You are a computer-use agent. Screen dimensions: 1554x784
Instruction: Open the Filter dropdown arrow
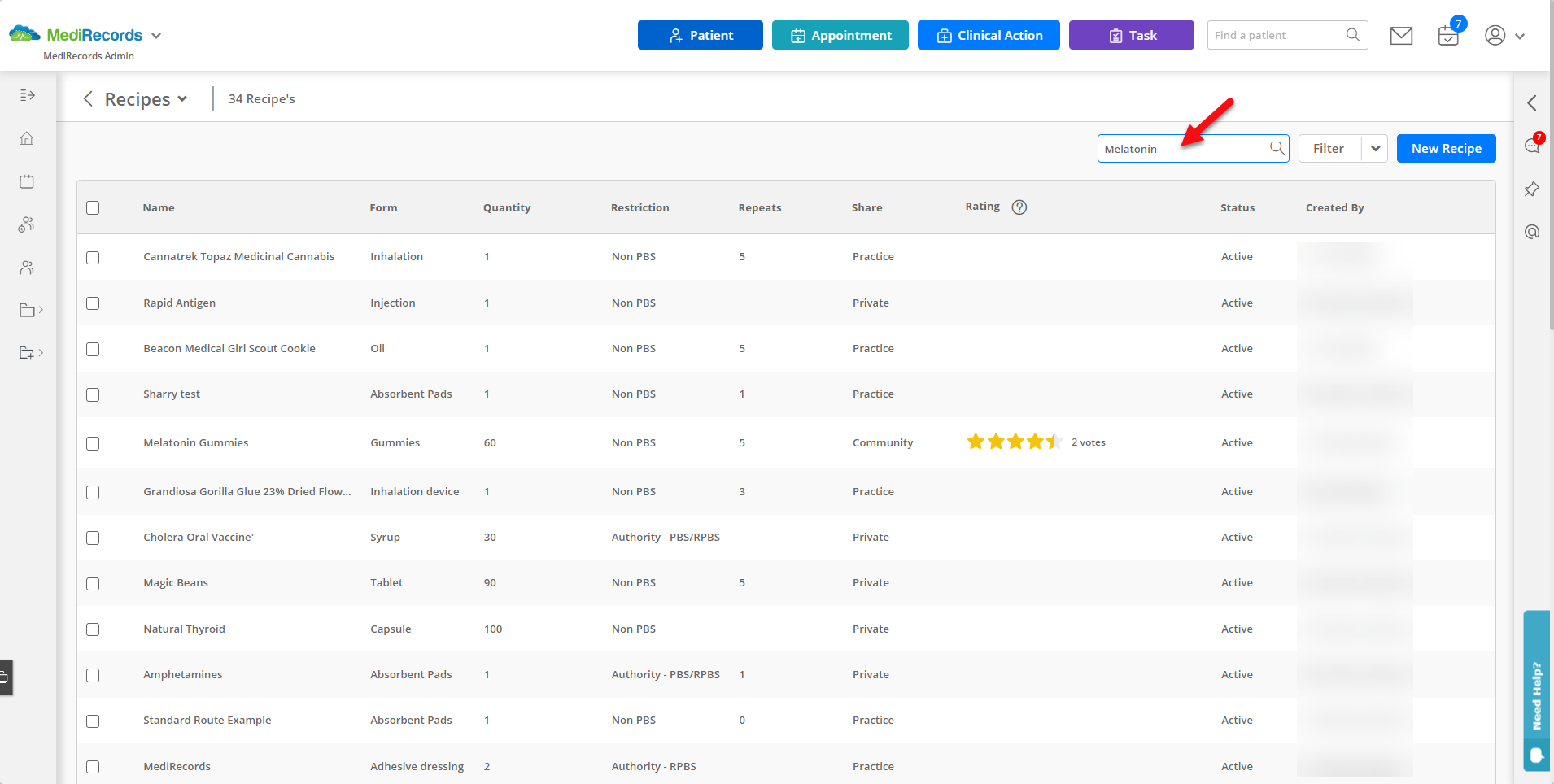(x=1375, y=148)
